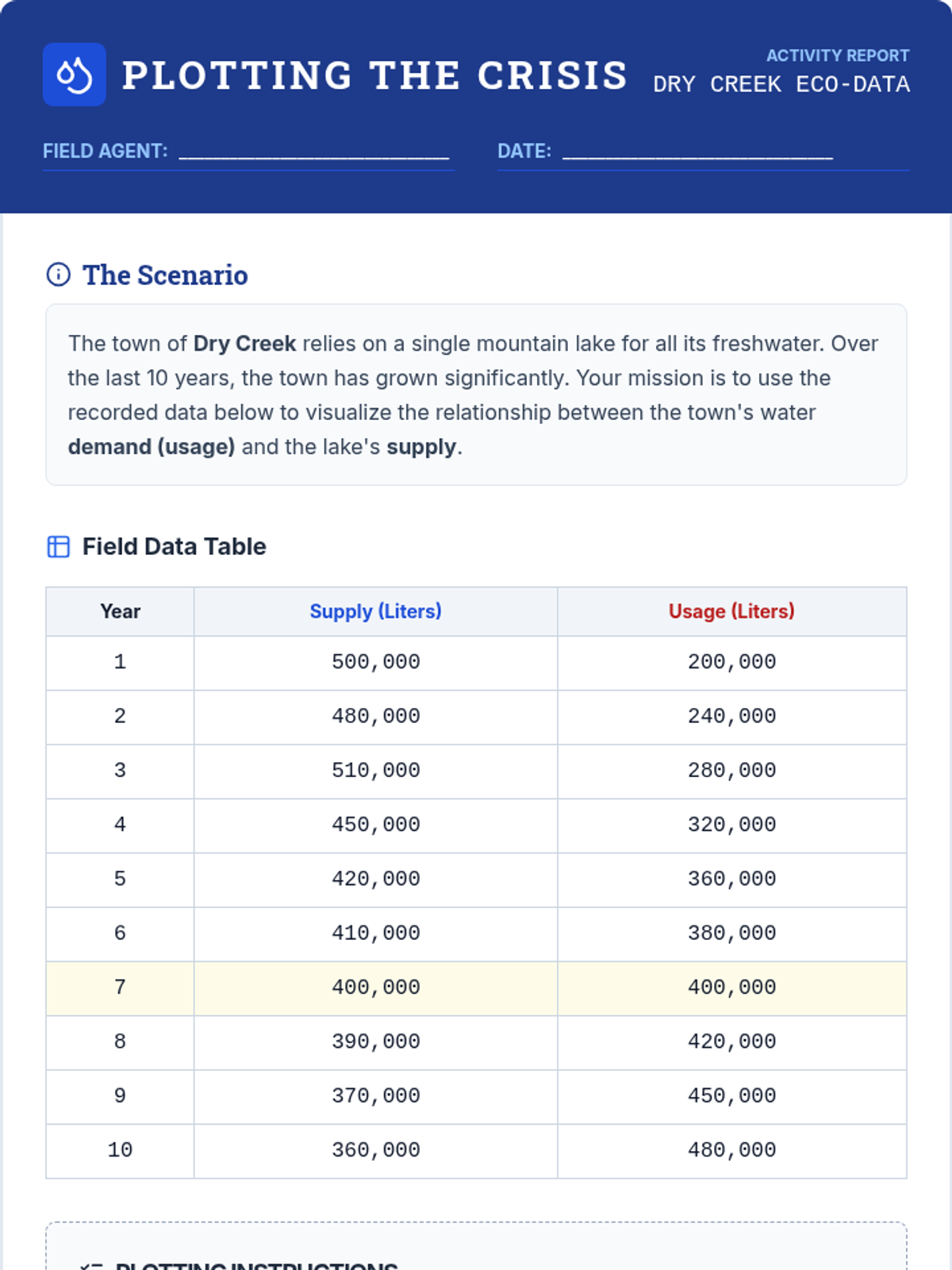Screen dimensions: 952x1270
Task: Click the Year column header
Action: 120,611
